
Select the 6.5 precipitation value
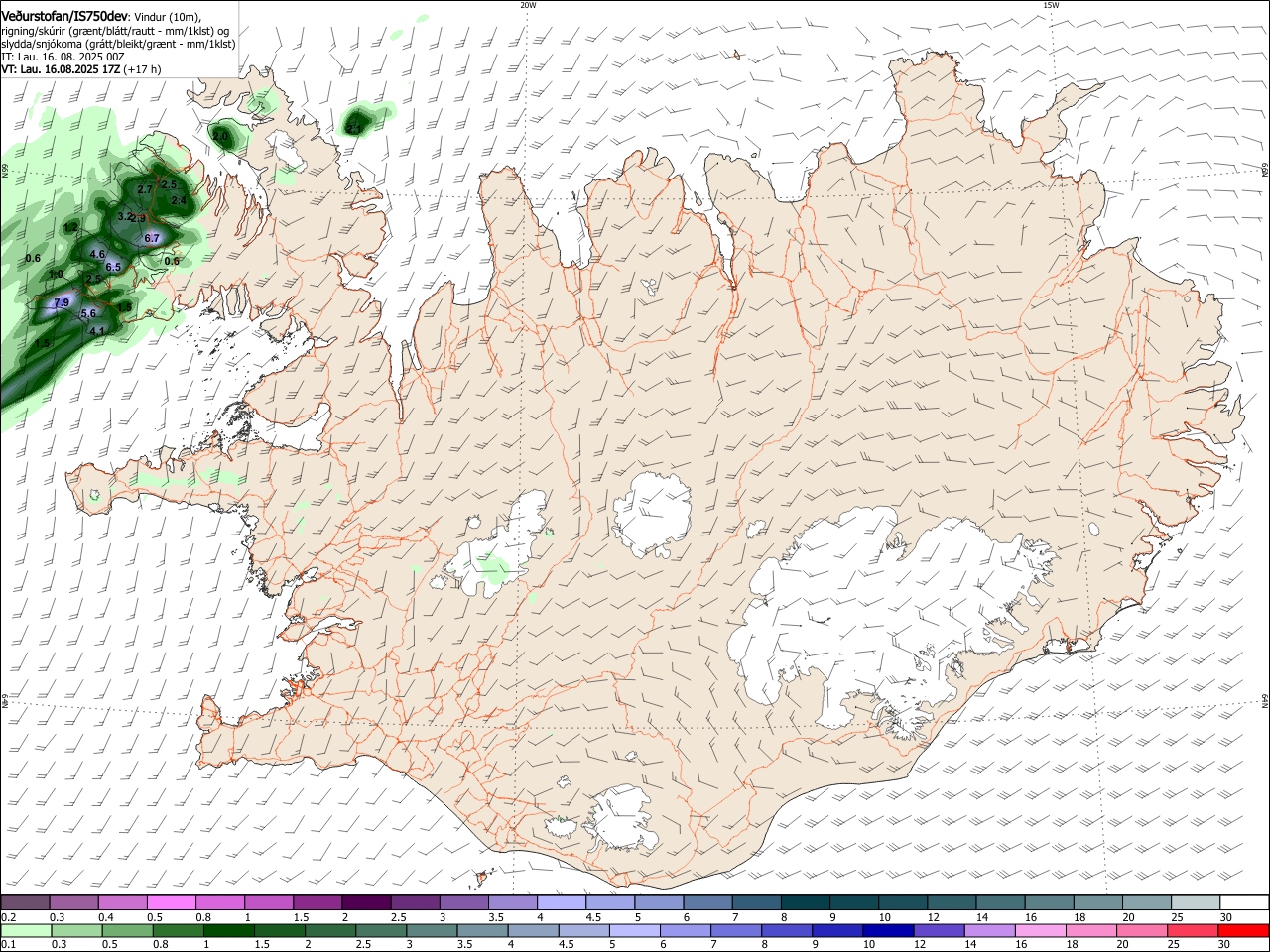(113, 267)
